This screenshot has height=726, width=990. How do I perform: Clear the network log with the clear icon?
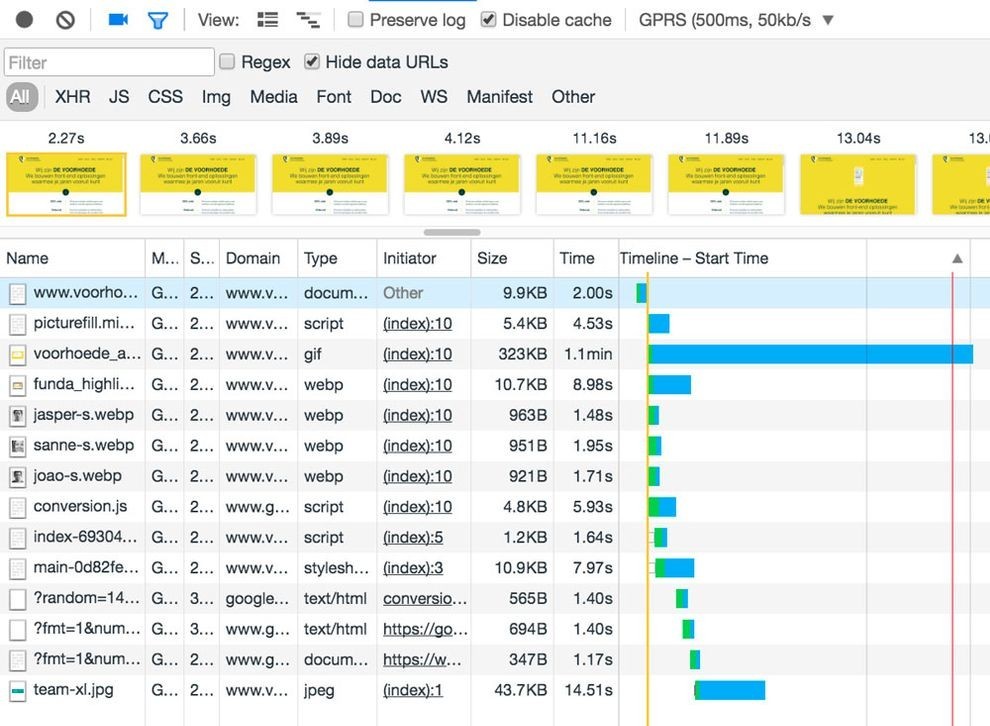(65, 20)
